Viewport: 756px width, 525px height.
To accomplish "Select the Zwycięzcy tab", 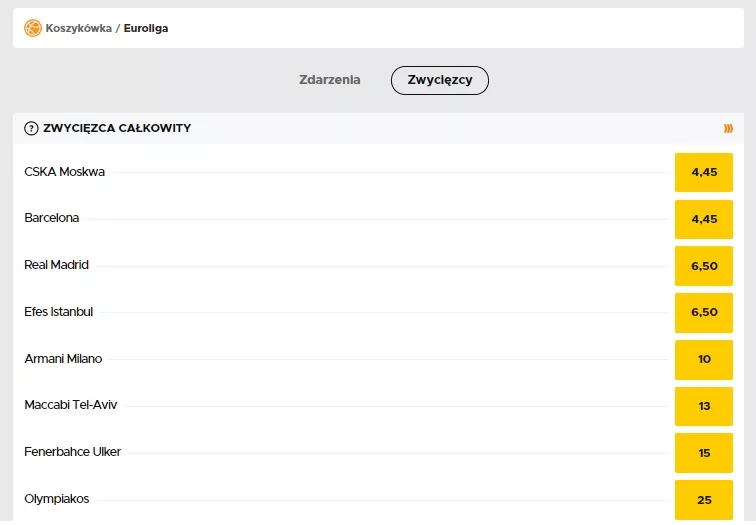I will tap(439, 80).
